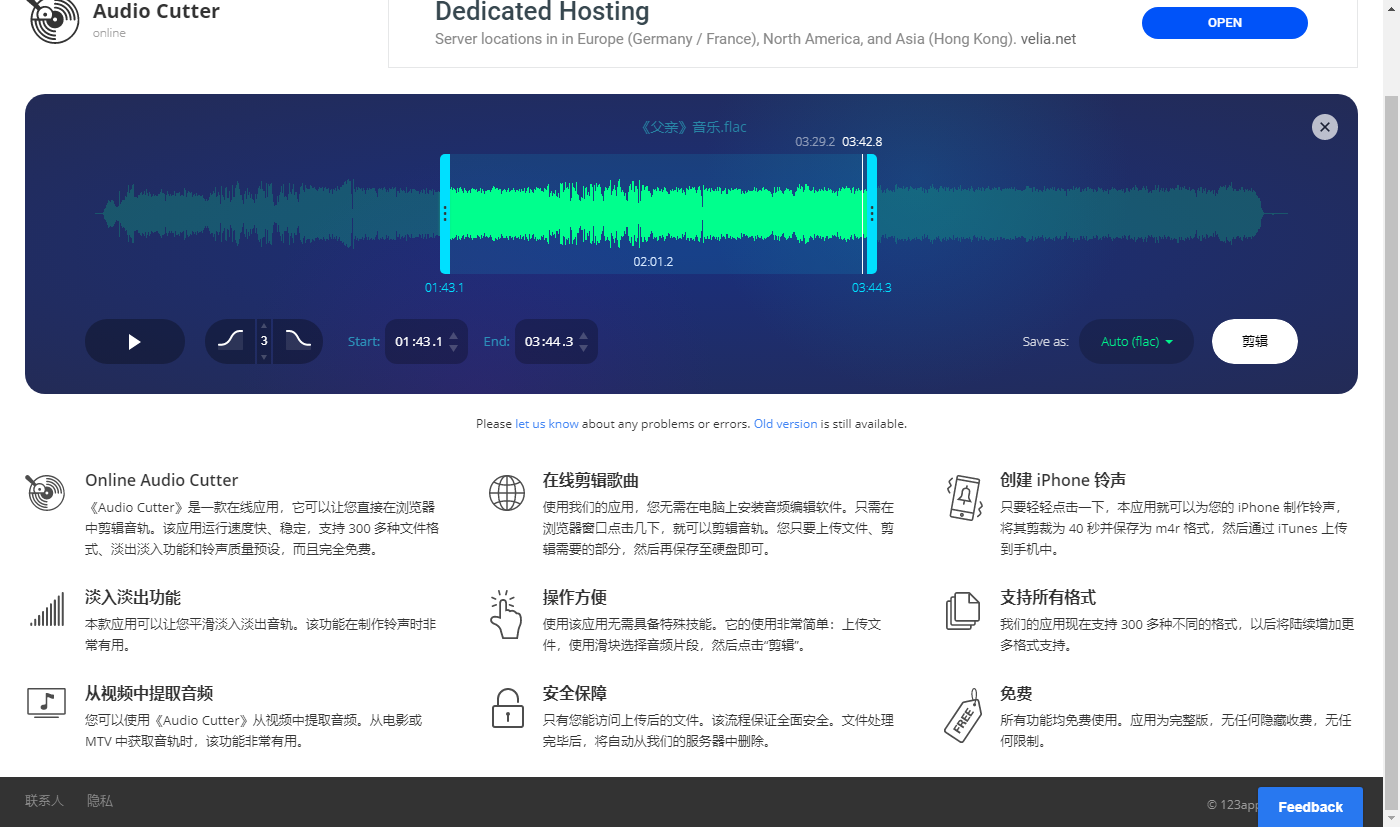This screenshot has width=1400, height=827.
Task: Increment the Start time stepper up
Action: point(454,335)
